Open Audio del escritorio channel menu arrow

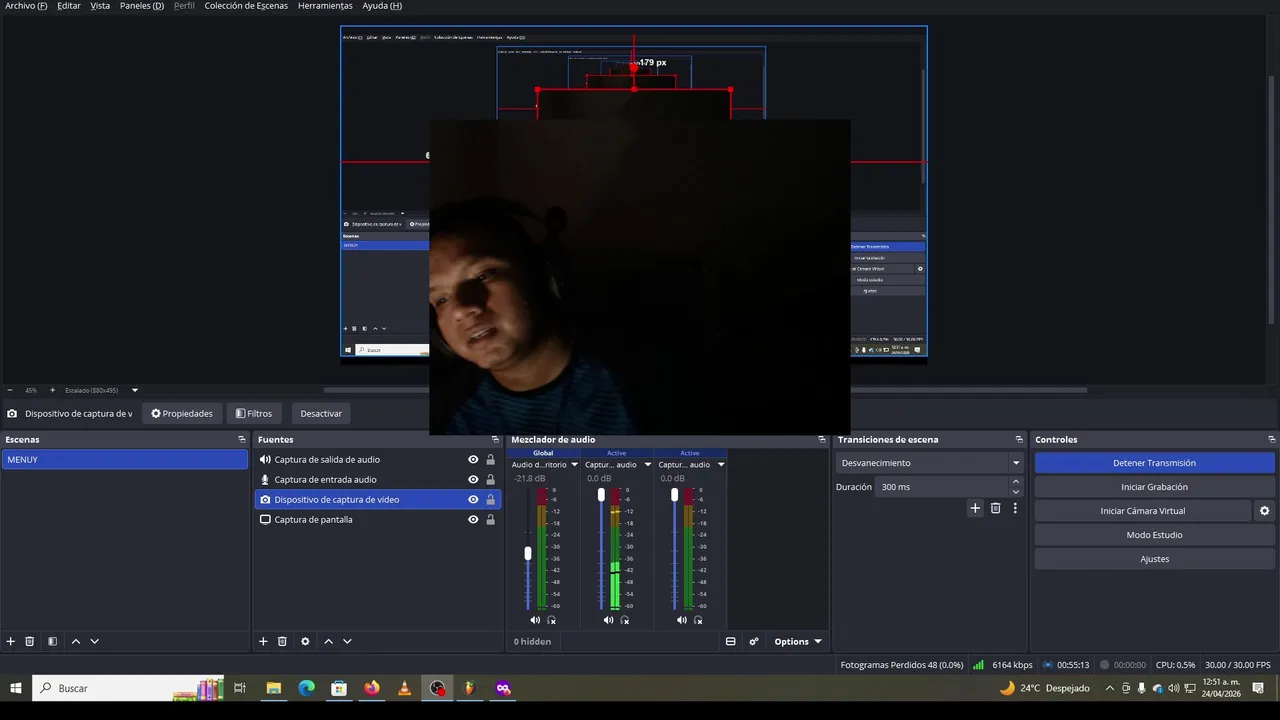pyautogui.click(x=574, y=465)
